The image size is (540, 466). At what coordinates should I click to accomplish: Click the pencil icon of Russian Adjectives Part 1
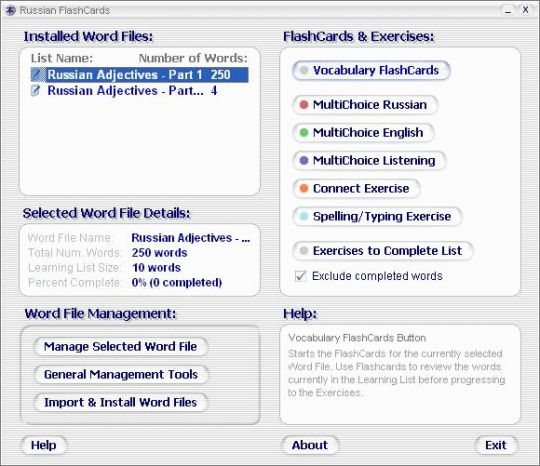click(x=37, y=75)
